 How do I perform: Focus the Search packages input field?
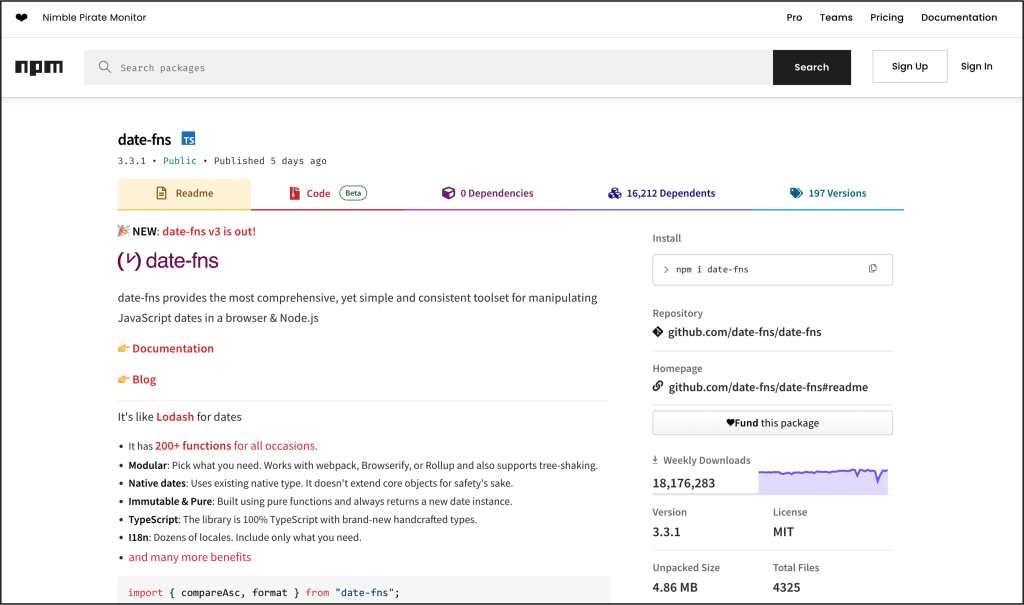tap(428, 67)
